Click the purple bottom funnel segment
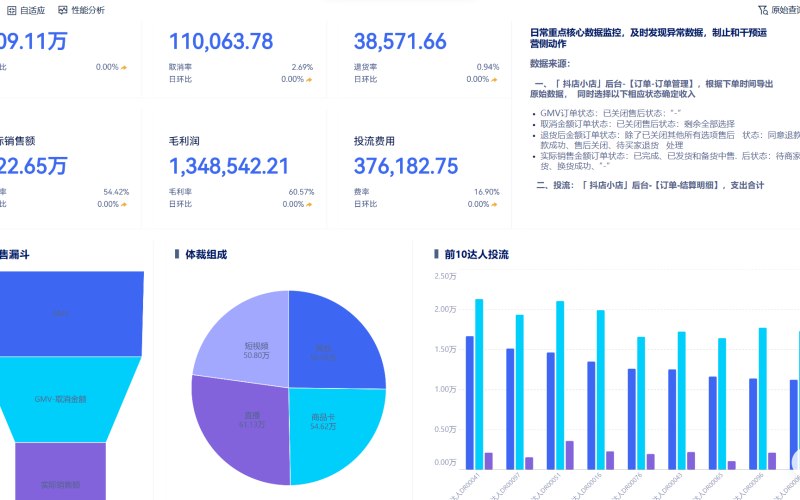The image size is (800, 500). (x=60, y=472)
